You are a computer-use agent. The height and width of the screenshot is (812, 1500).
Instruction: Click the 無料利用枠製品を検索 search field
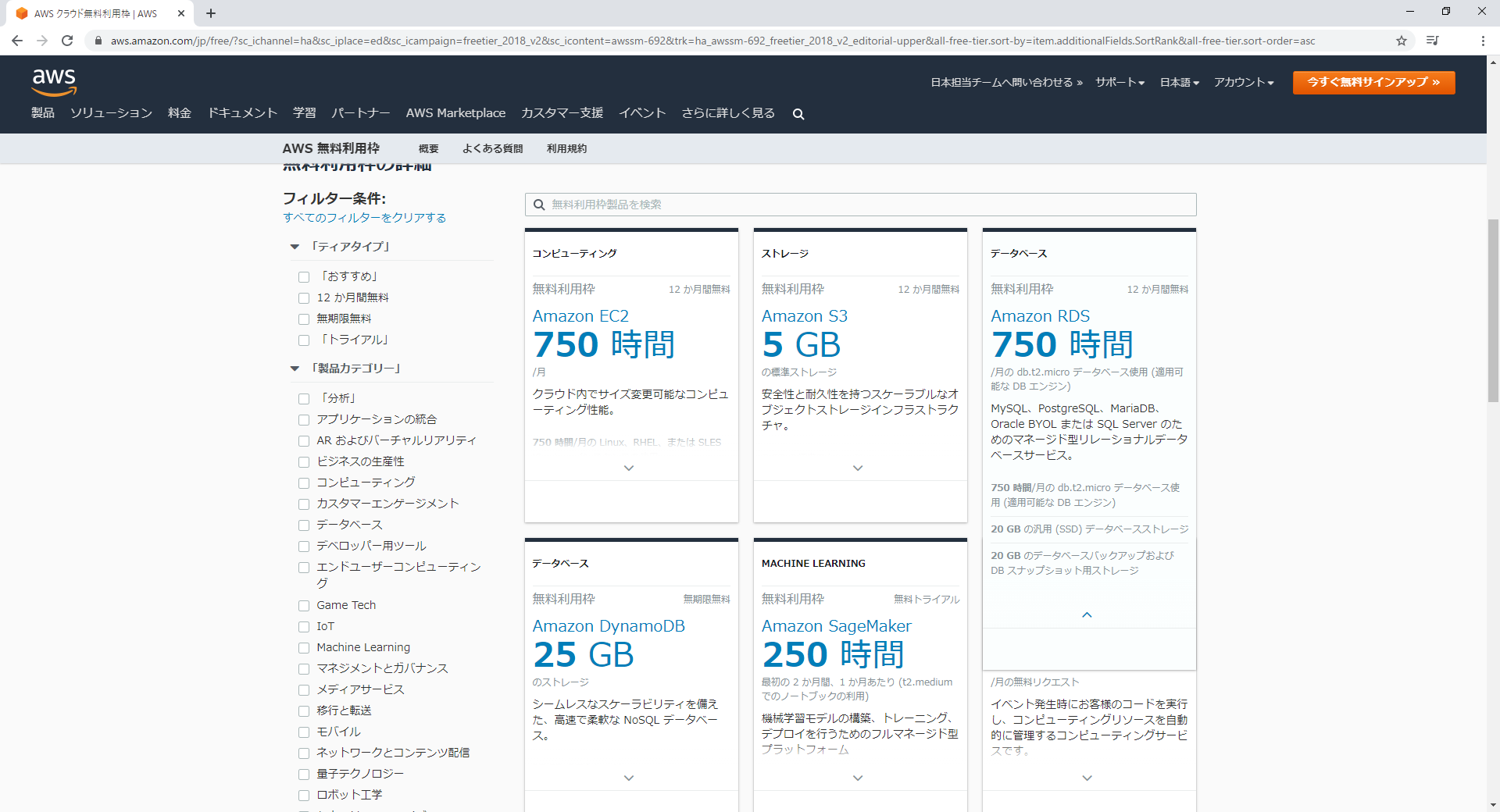tap(860, 205)
